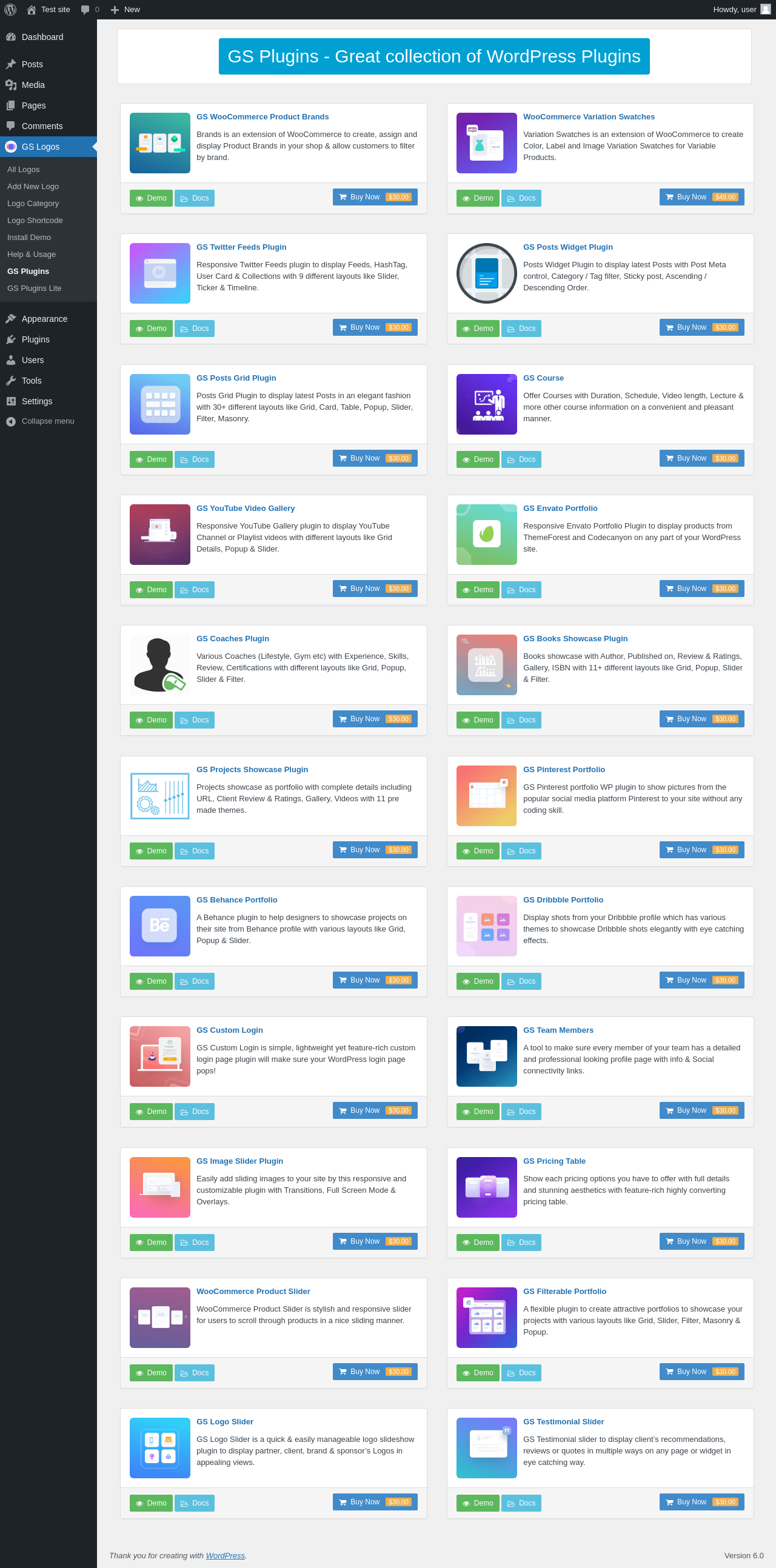Click the GS Books Showcase plugin icon

point(487,666)
